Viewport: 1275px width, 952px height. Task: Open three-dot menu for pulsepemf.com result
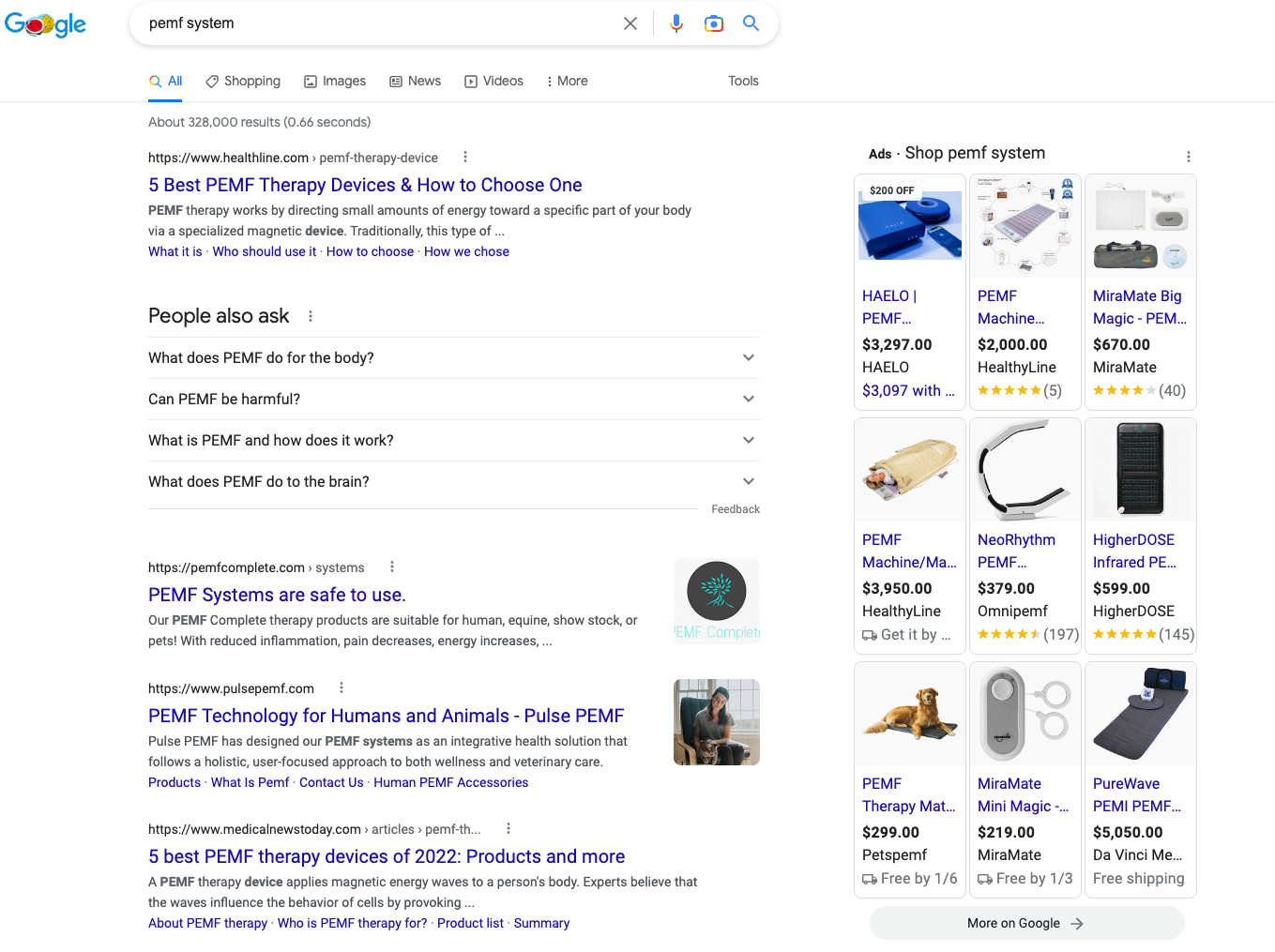click(342, 688)
